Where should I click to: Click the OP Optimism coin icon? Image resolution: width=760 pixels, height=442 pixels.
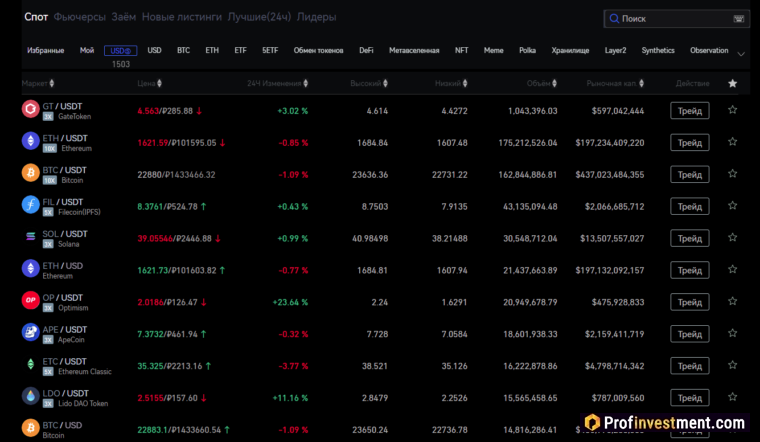tap(31, 300)
